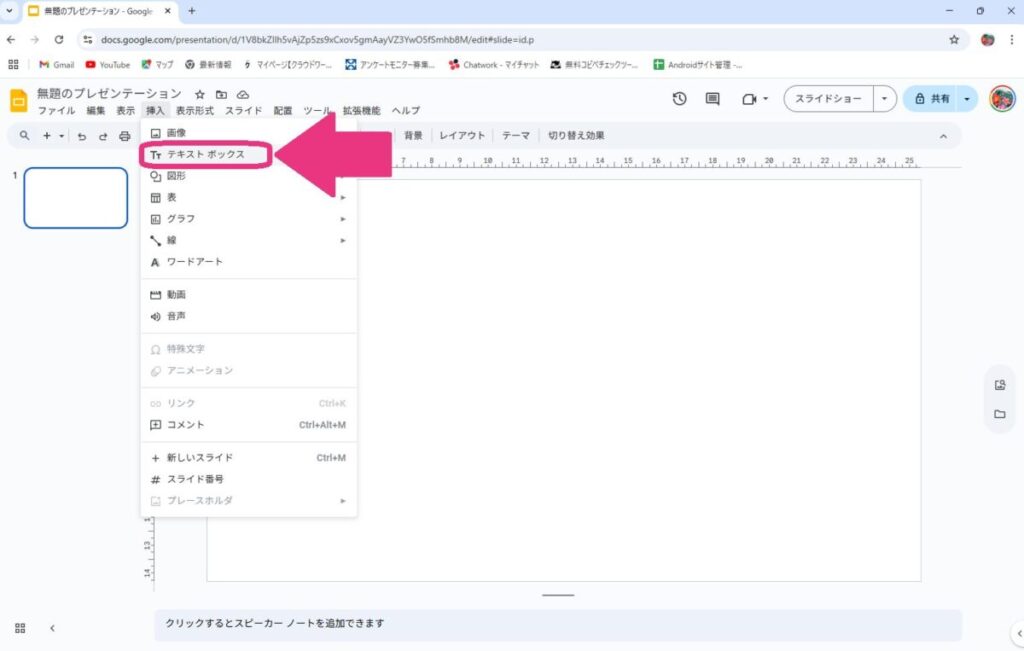The height and width of the screenshot is (651, 1024).
Task: Move presentation to folder icon
Action: (221, 95)
